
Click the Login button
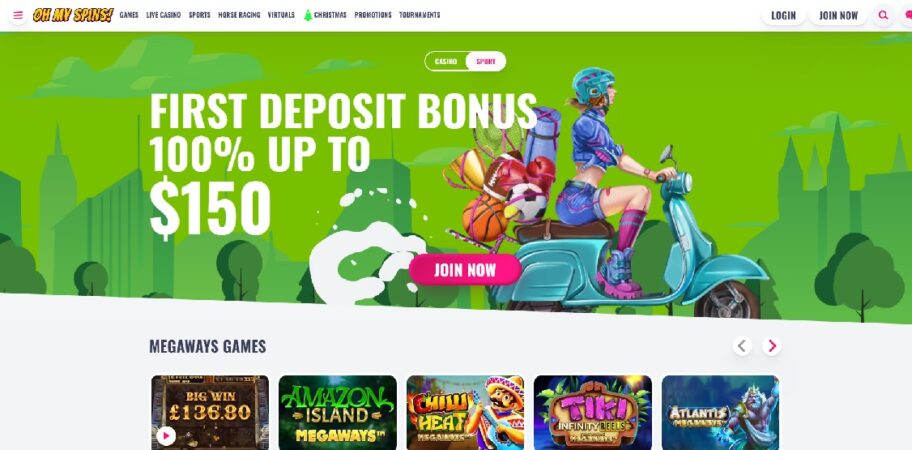click(x=783, y=16)
